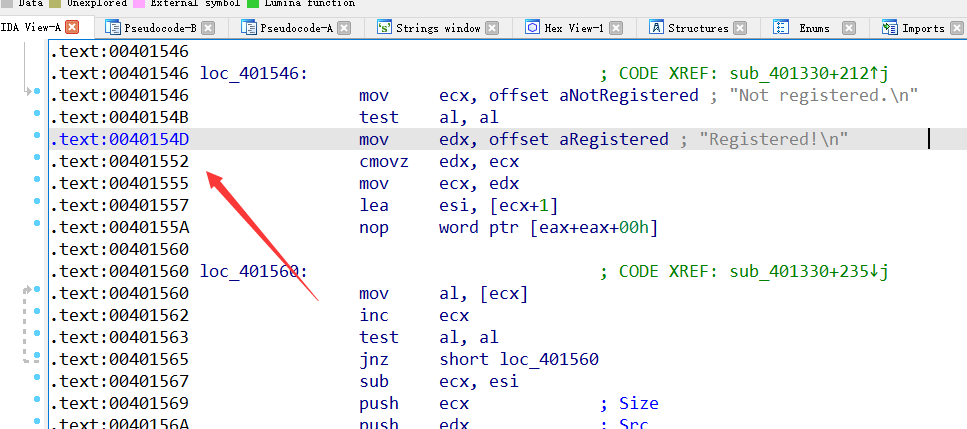The image size is (967, 429).
Task: Click the nop instruction mnemonic
Action: (374, 227)
